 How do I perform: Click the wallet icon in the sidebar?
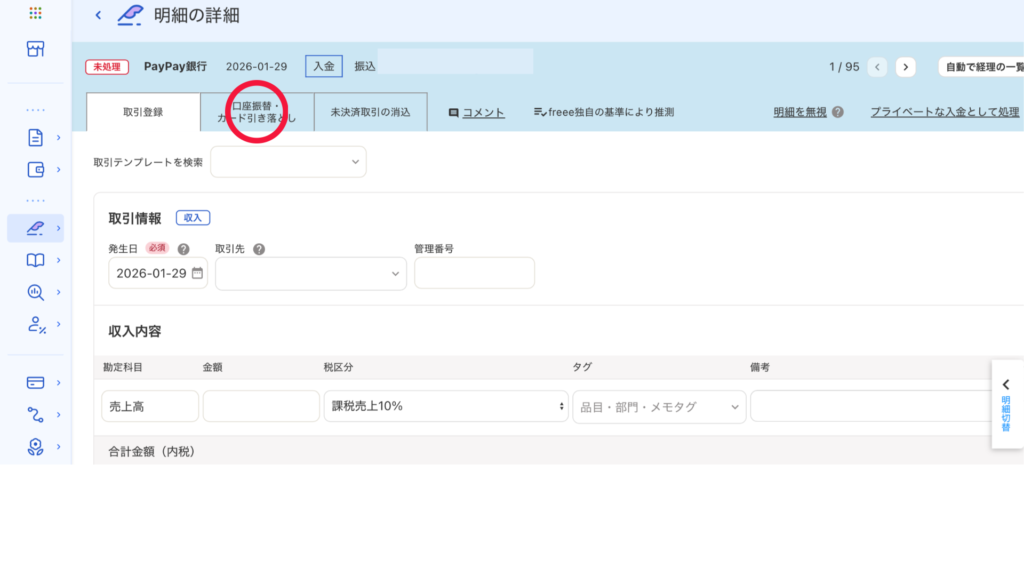36,169
